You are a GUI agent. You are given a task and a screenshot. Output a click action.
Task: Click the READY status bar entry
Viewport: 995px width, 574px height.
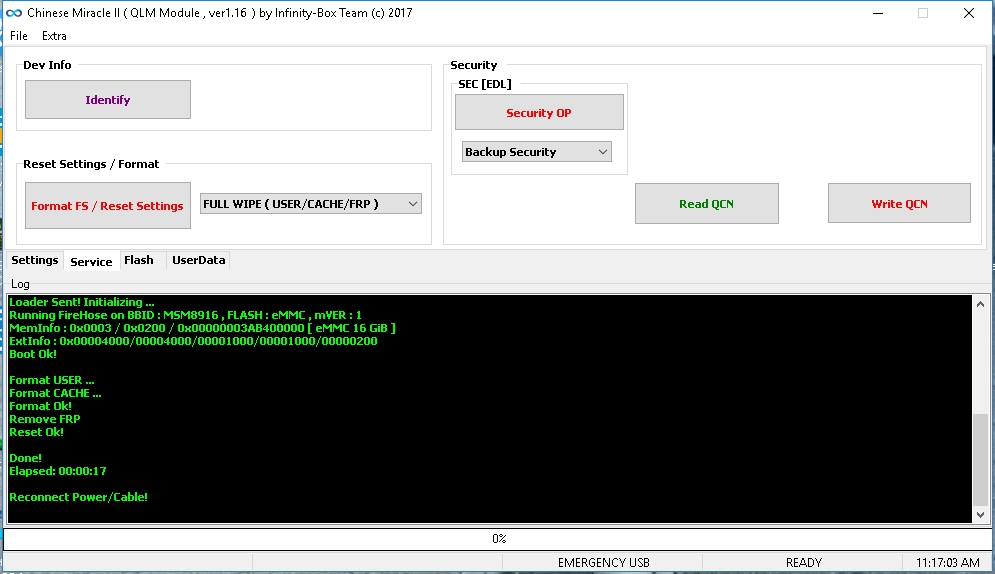(x=803, y=563)
